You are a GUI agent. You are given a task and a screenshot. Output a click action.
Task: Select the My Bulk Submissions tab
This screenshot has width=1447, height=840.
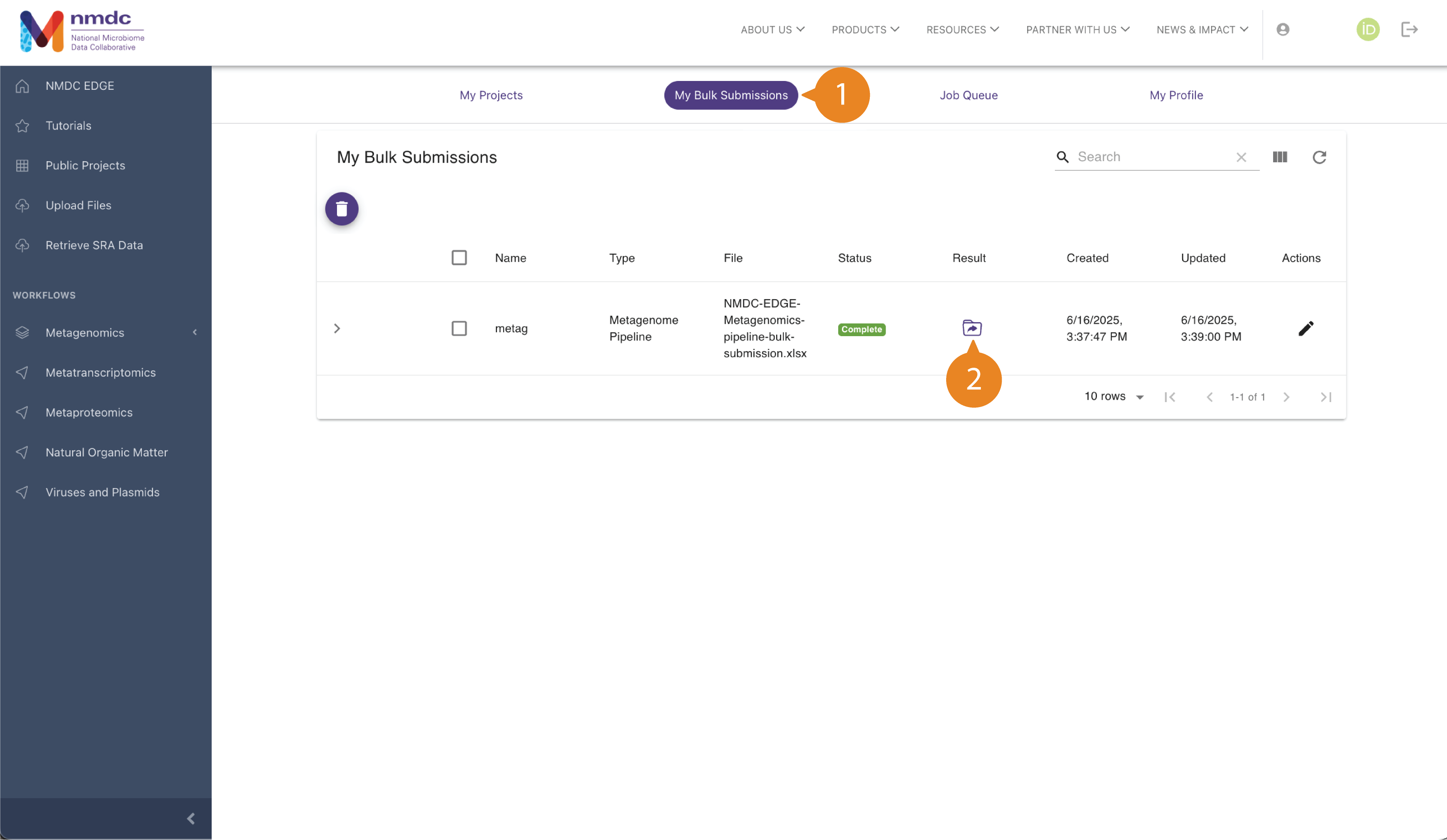[731, 95]
